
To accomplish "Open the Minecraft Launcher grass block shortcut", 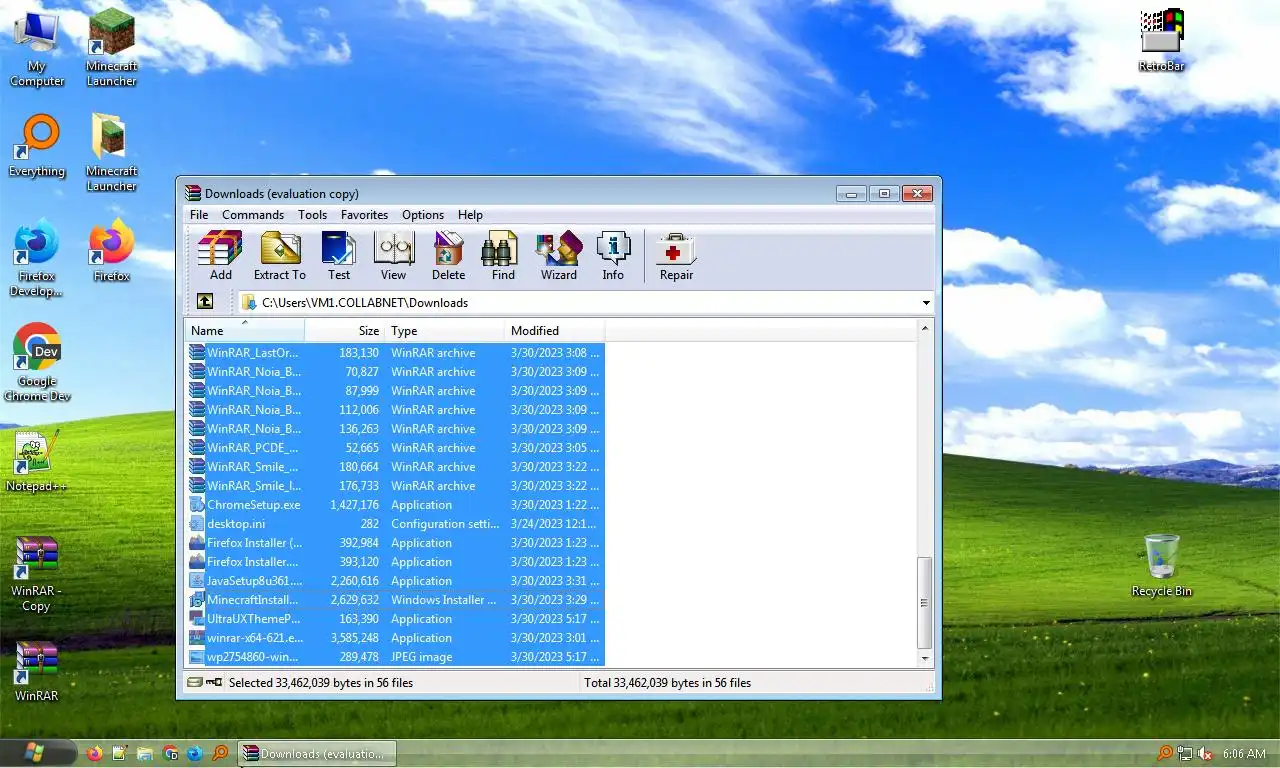I will pyautogui.click(x=112, y=48).
